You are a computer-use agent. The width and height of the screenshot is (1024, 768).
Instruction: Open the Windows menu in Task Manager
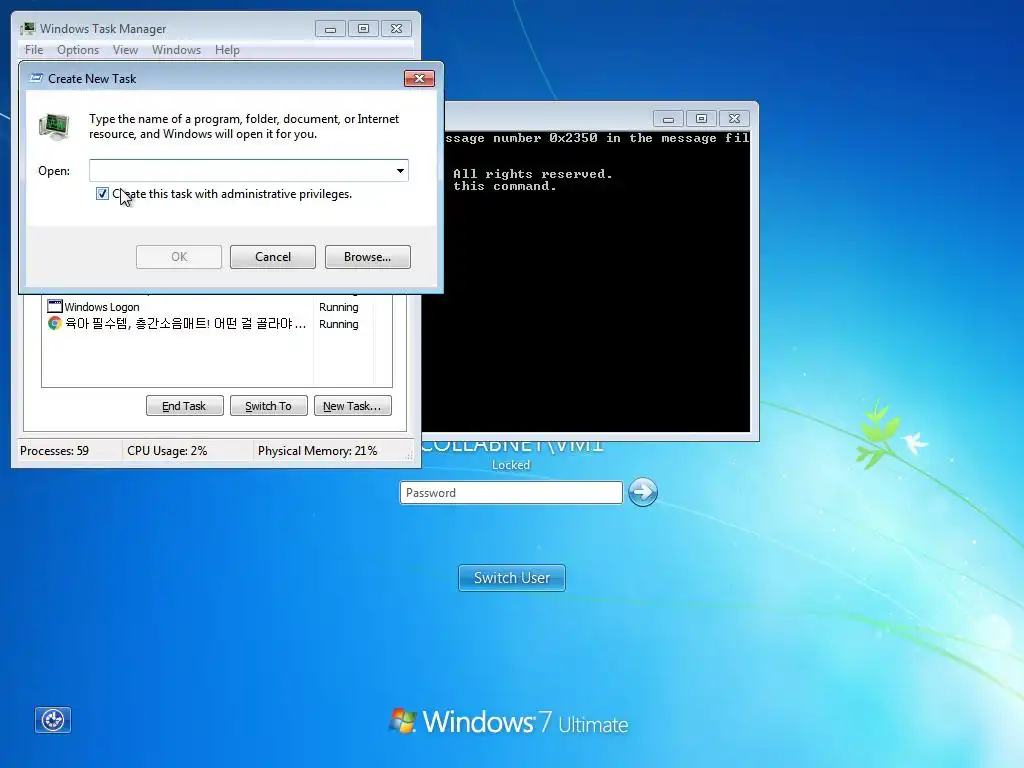pyautogui.click(x=176, y=50)
